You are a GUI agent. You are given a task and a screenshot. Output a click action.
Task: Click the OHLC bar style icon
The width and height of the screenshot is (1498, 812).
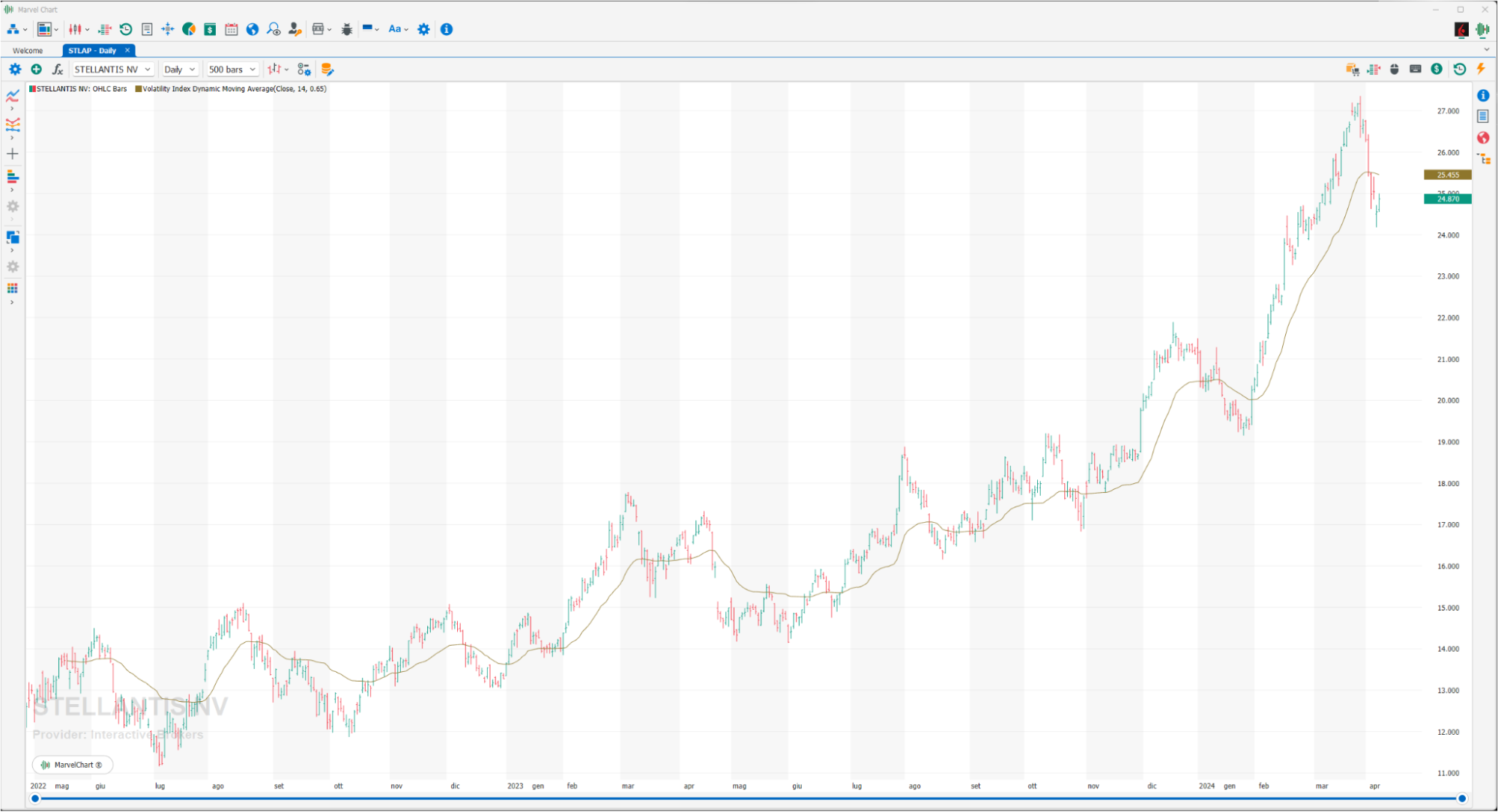[x=275, y=69]
